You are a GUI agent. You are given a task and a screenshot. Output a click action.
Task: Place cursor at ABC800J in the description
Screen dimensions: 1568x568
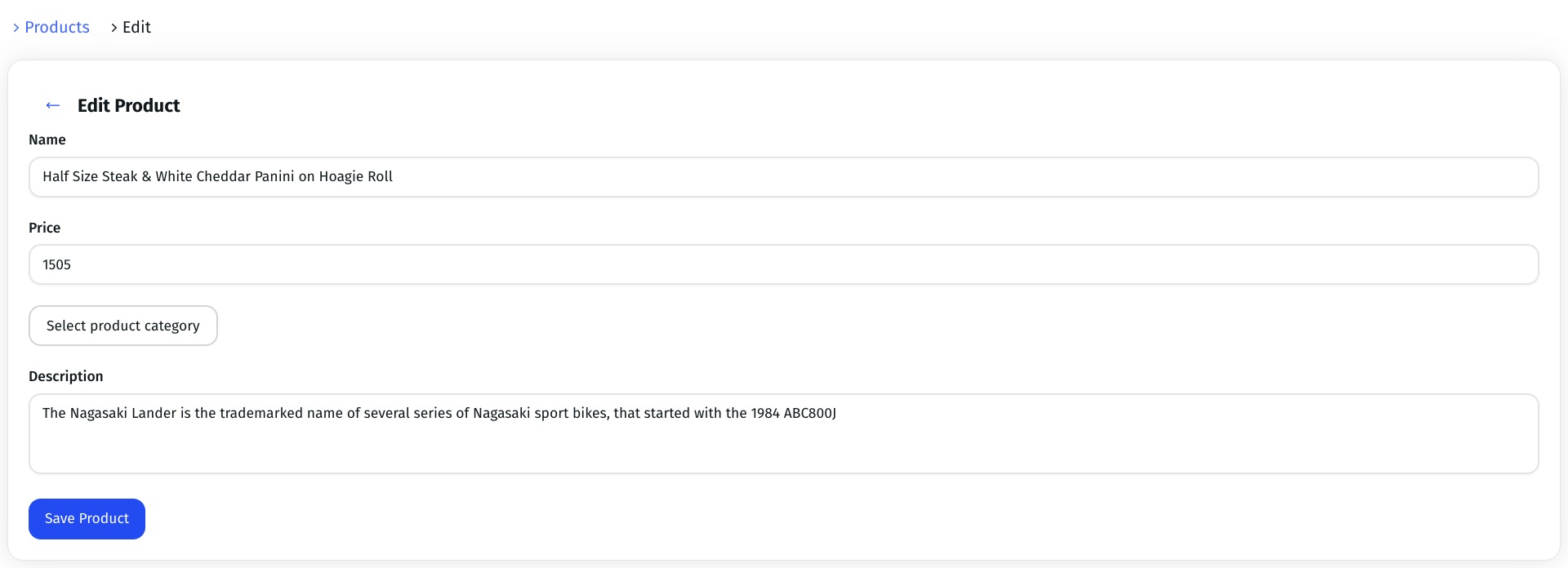pyautogui.click(x=810, y=413)
